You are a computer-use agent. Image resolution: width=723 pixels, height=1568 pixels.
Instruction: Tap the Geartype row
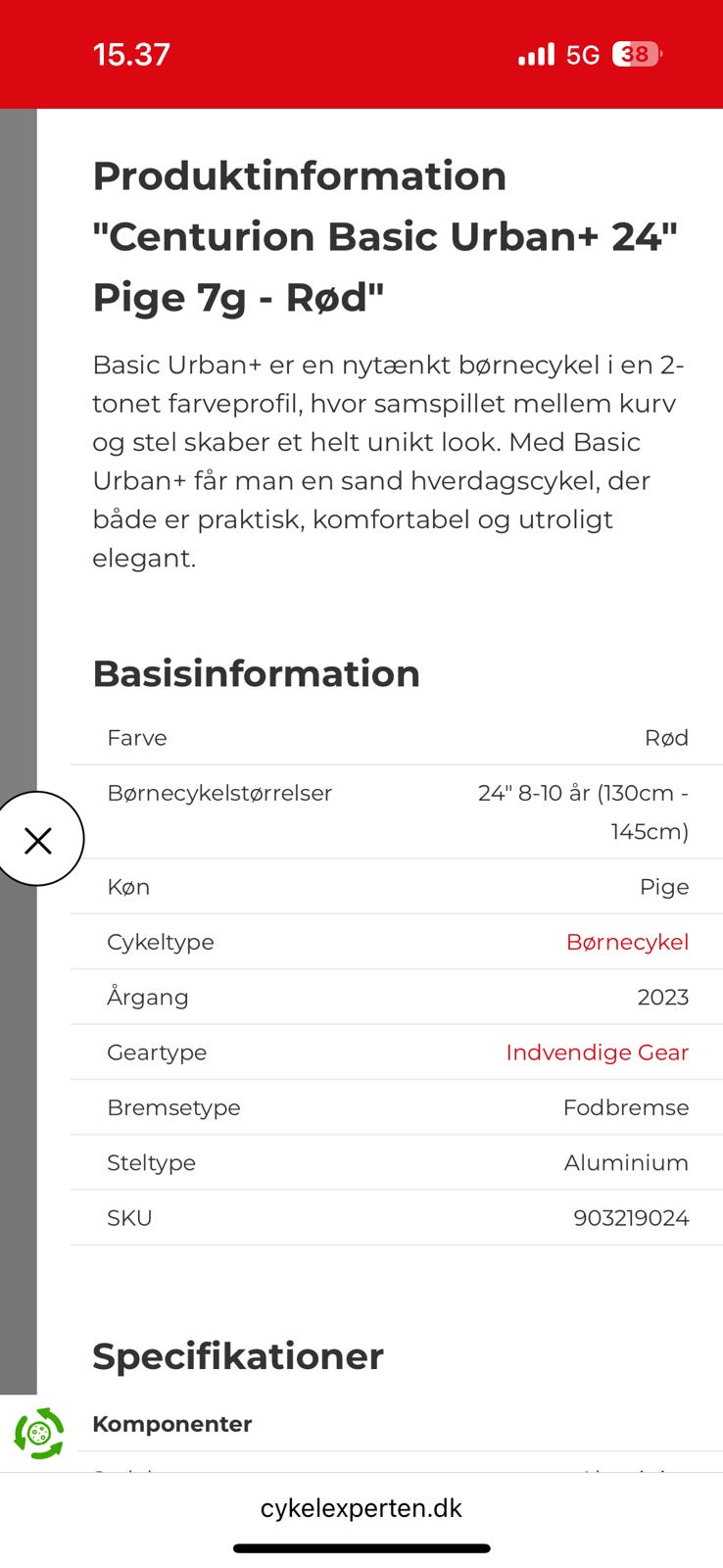tap(392, 1052)
